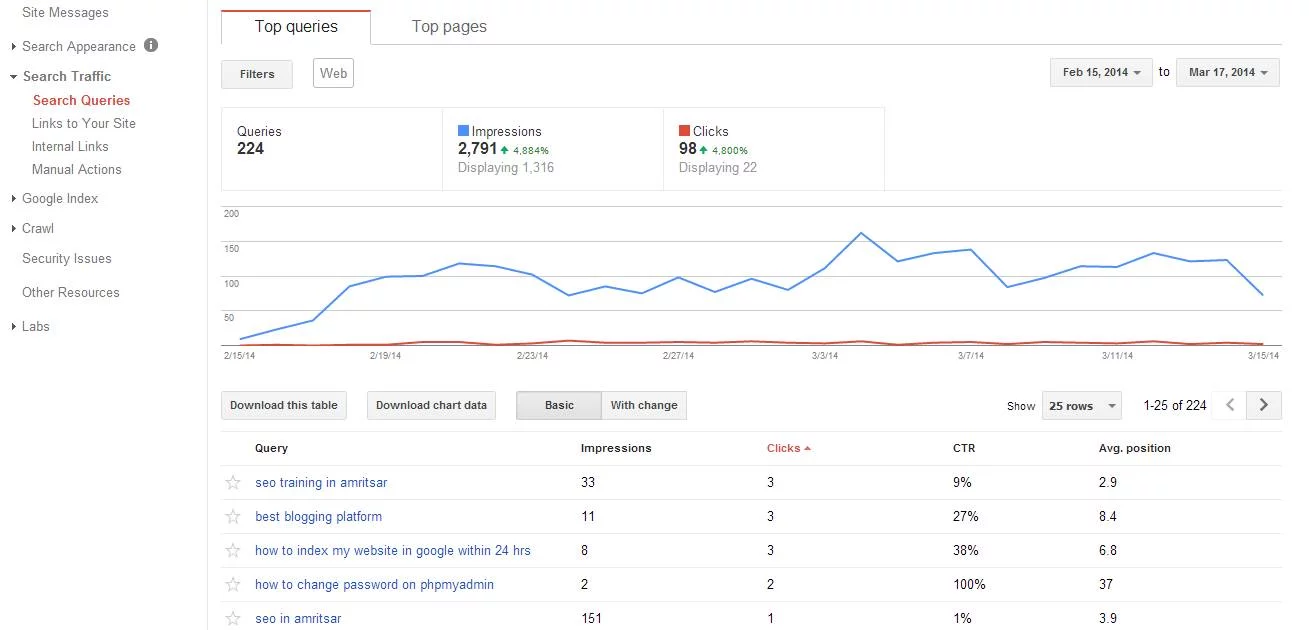The height and width of the screenshot is (630, 1309).
Task: Star the "seo training in amritsar" query
Action: point(232,482)
